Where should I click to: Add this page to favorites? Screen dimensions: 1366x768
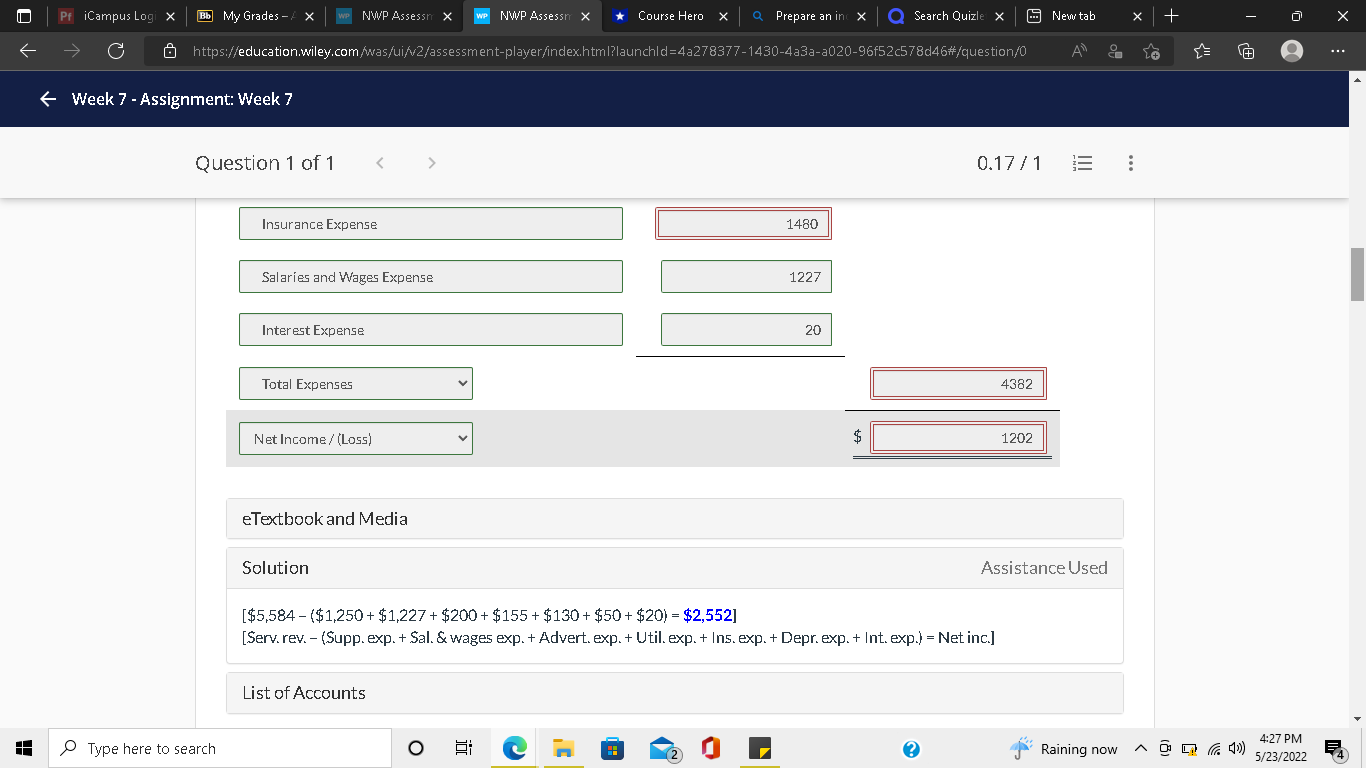[1151, 50]
